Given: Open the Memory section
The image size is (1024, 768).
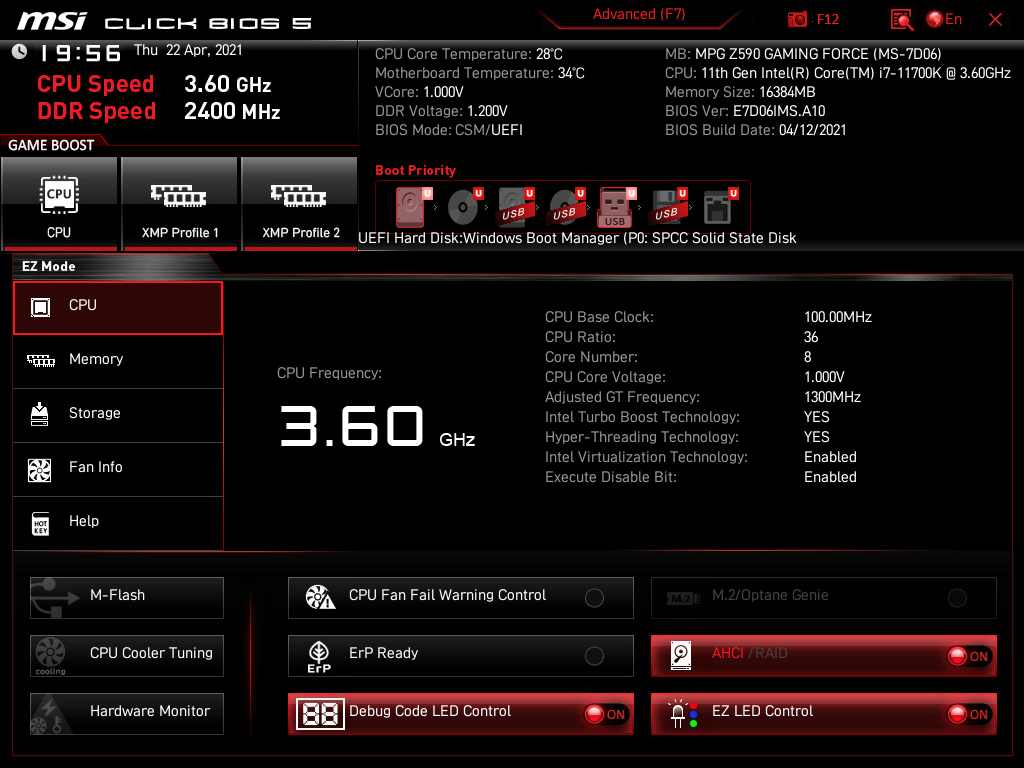Looking at the screenshot, I should pyautogui.click(x=118, y=362).
